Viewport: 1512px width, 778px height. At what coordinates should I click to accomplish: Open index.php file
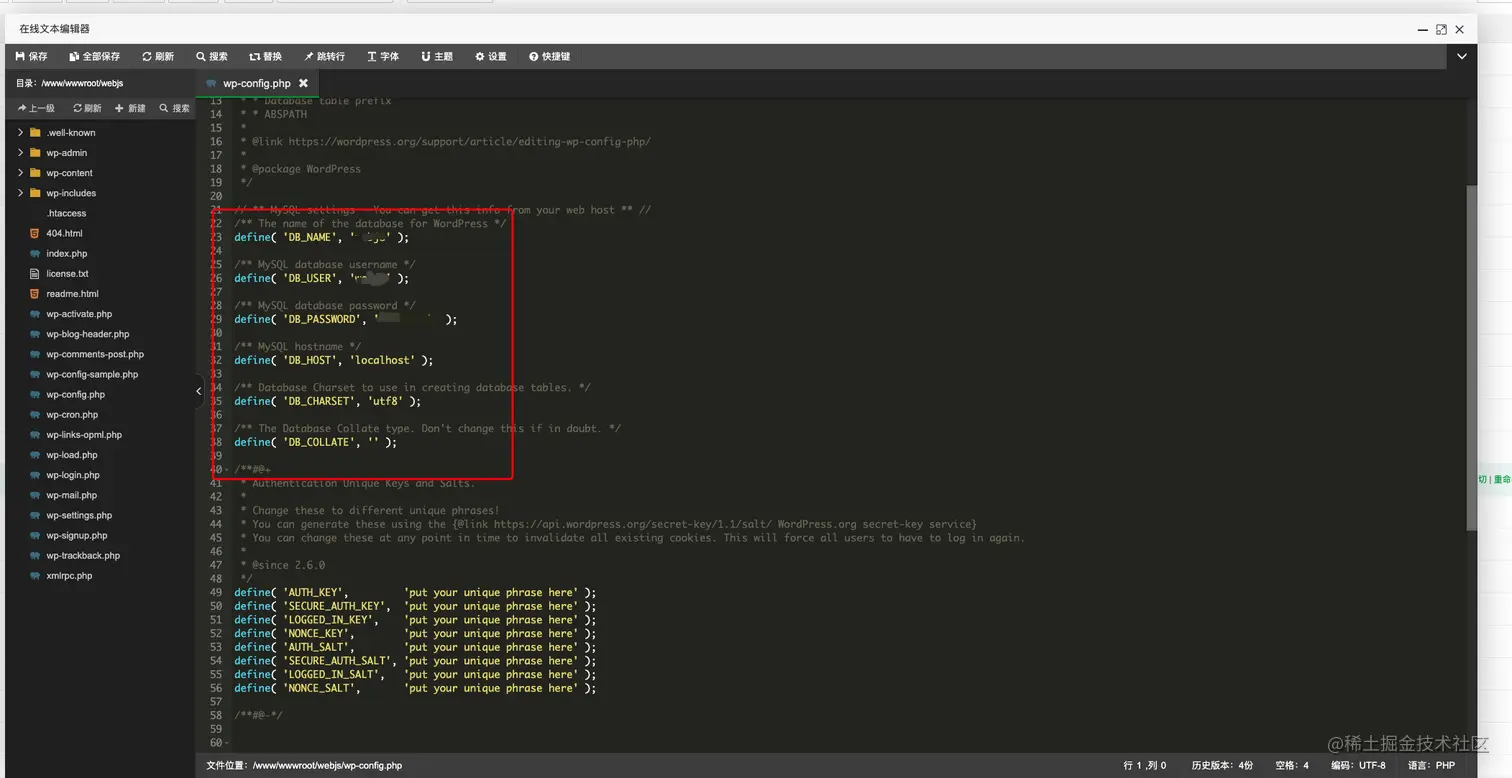coord(66,254)
